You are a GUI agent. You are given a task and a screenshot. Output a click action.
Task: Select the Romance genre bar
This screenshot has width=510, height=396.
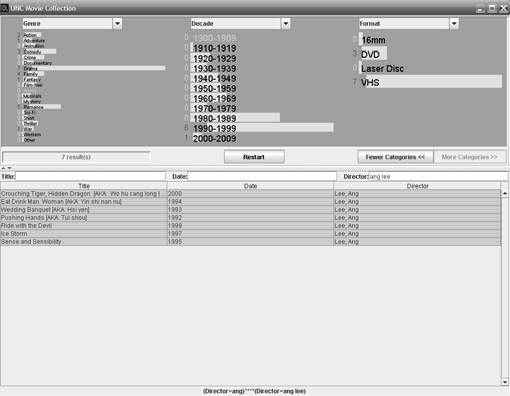[x=42, y=107]
